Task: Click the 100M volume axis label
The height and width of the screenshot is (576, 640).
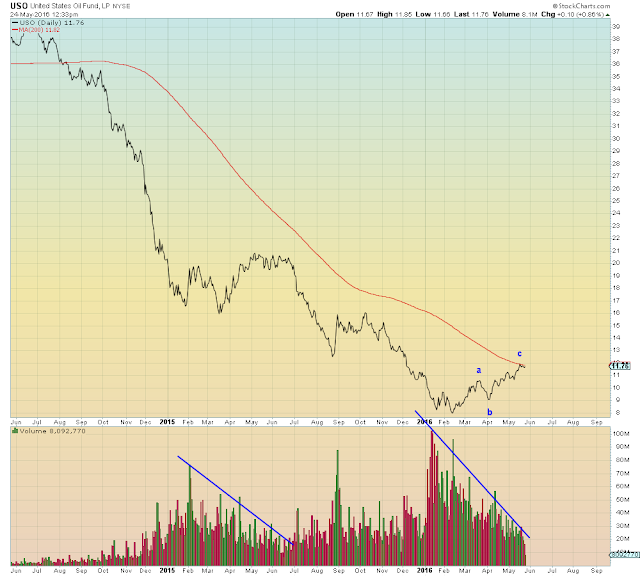Action: (622, 434)
